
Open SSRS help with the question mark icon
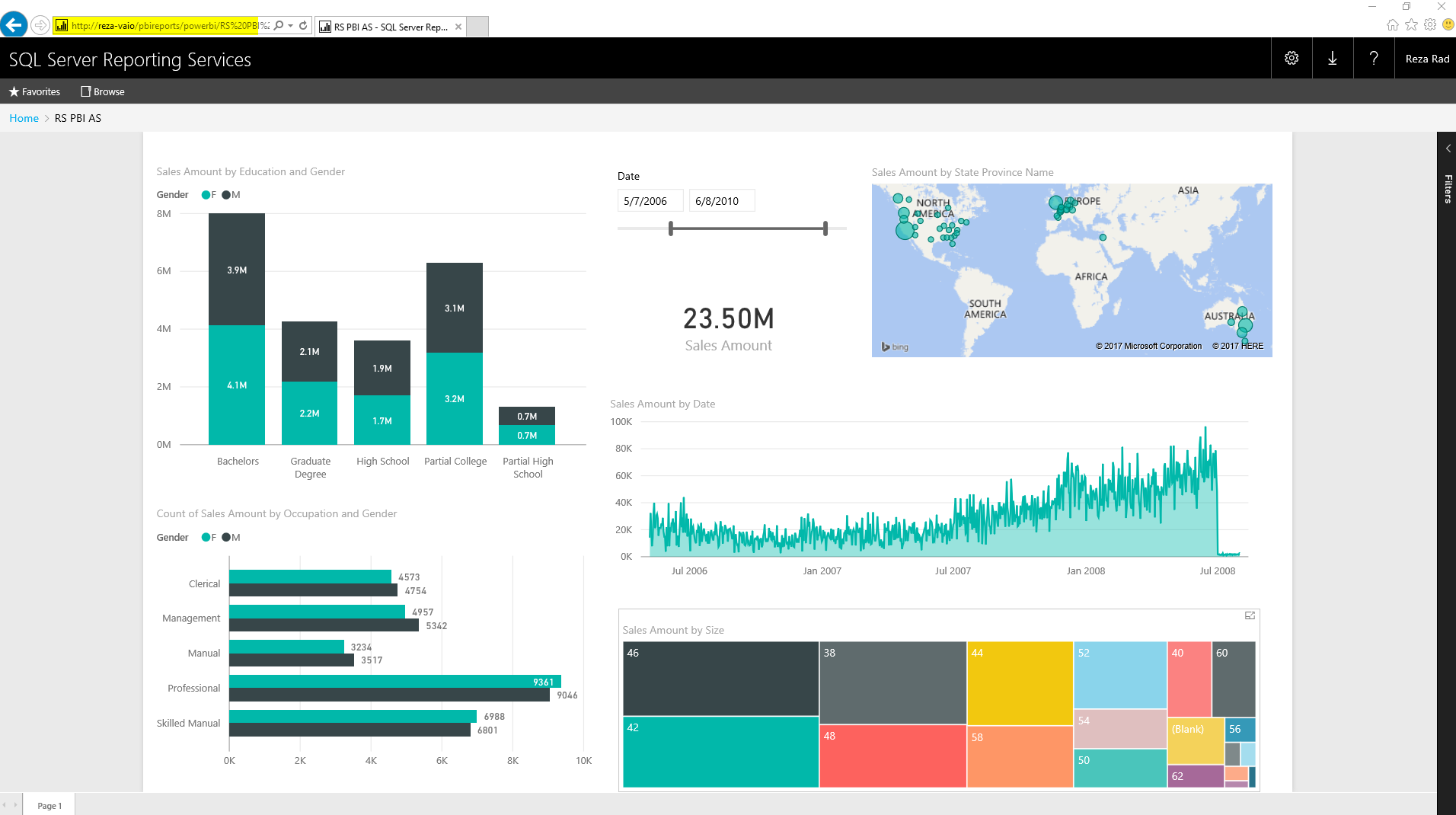(x=1373, y=58)
